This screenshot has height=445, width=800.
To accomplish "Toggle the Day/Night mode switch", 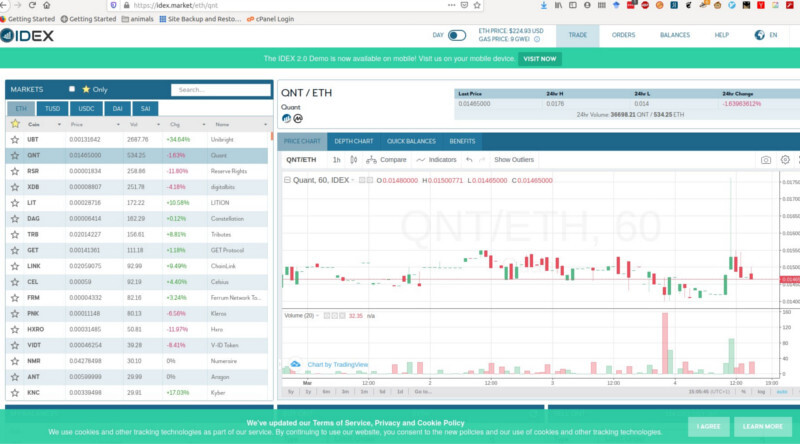I will (x=456, y=35).
